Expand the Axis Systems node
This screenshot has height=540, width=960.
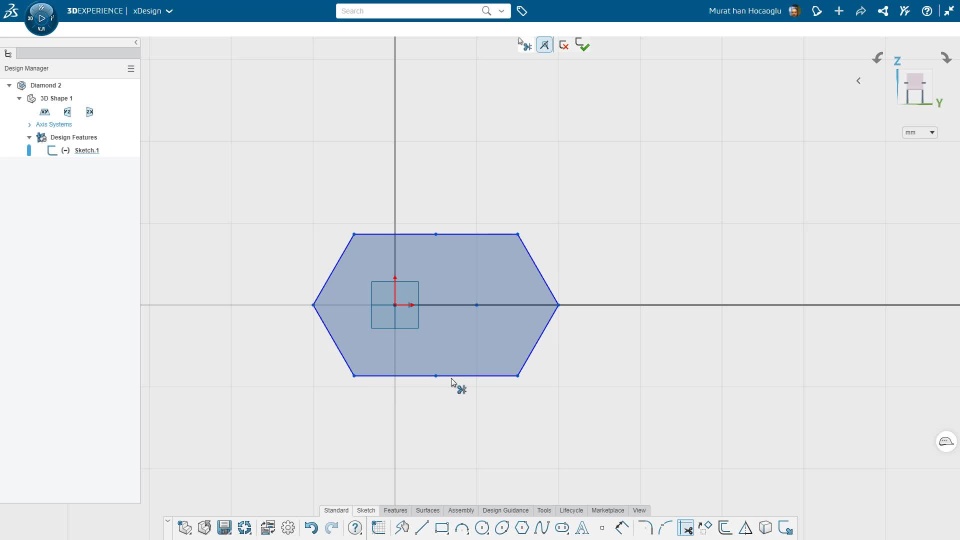(29, 124)
